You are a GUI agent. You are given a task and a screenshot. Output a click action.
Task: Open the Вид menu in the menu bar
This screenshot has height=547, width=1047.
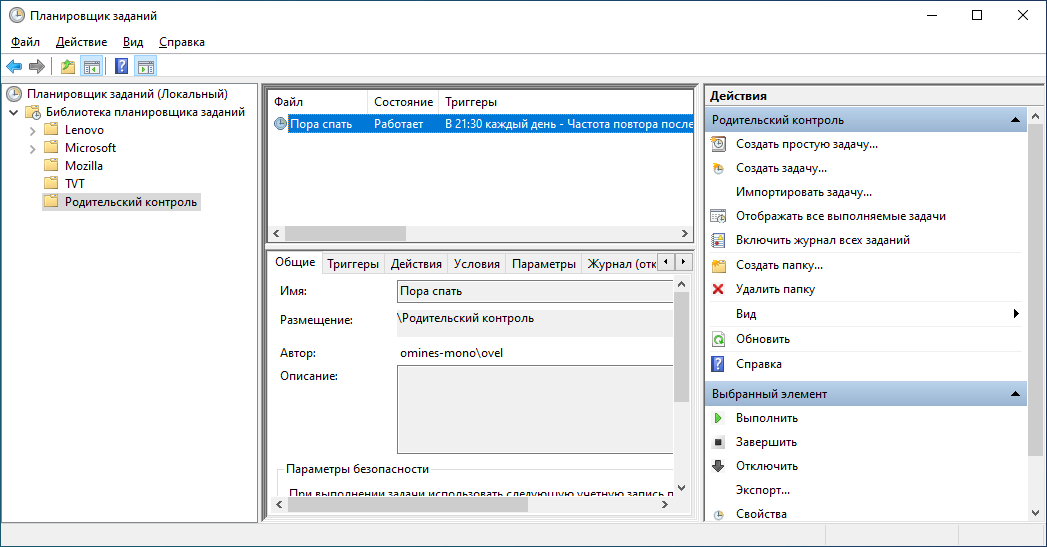tap(133, 42)
